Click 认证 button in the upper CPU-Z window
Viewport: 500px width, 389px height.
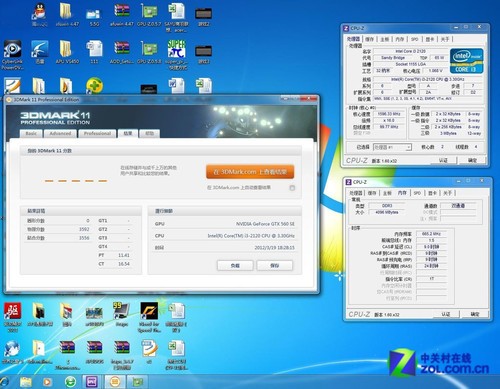(x=443, y=160)
